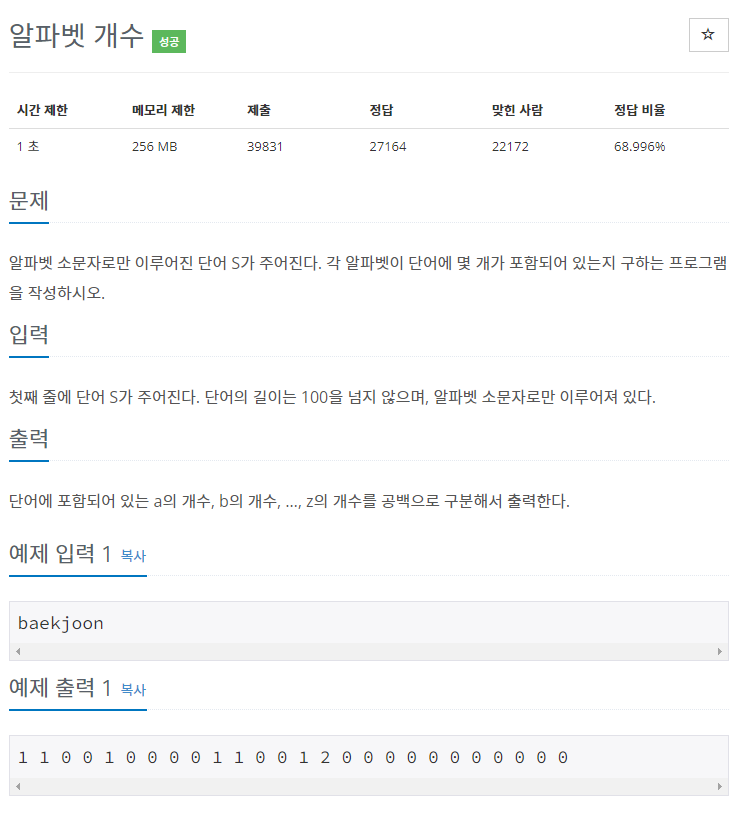The height and width of the screenshot is (813, 740).
Task: Click the baekjoon sample input text
Action: [x=61, y=623]
